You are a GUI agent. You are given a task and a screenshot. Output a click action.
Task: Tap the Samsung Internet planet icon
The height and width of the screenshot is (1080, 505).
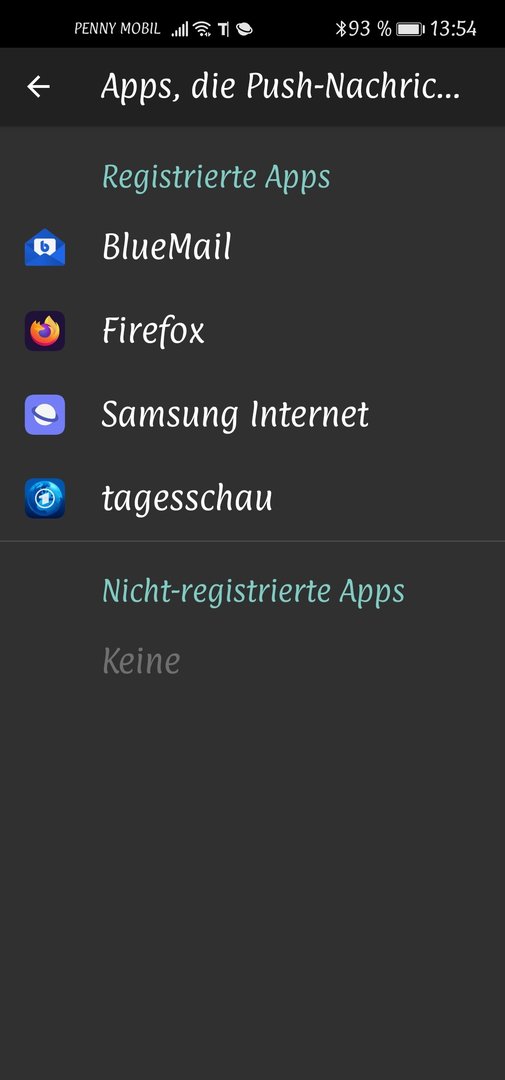pyautogui.click(x=45, y=415)
